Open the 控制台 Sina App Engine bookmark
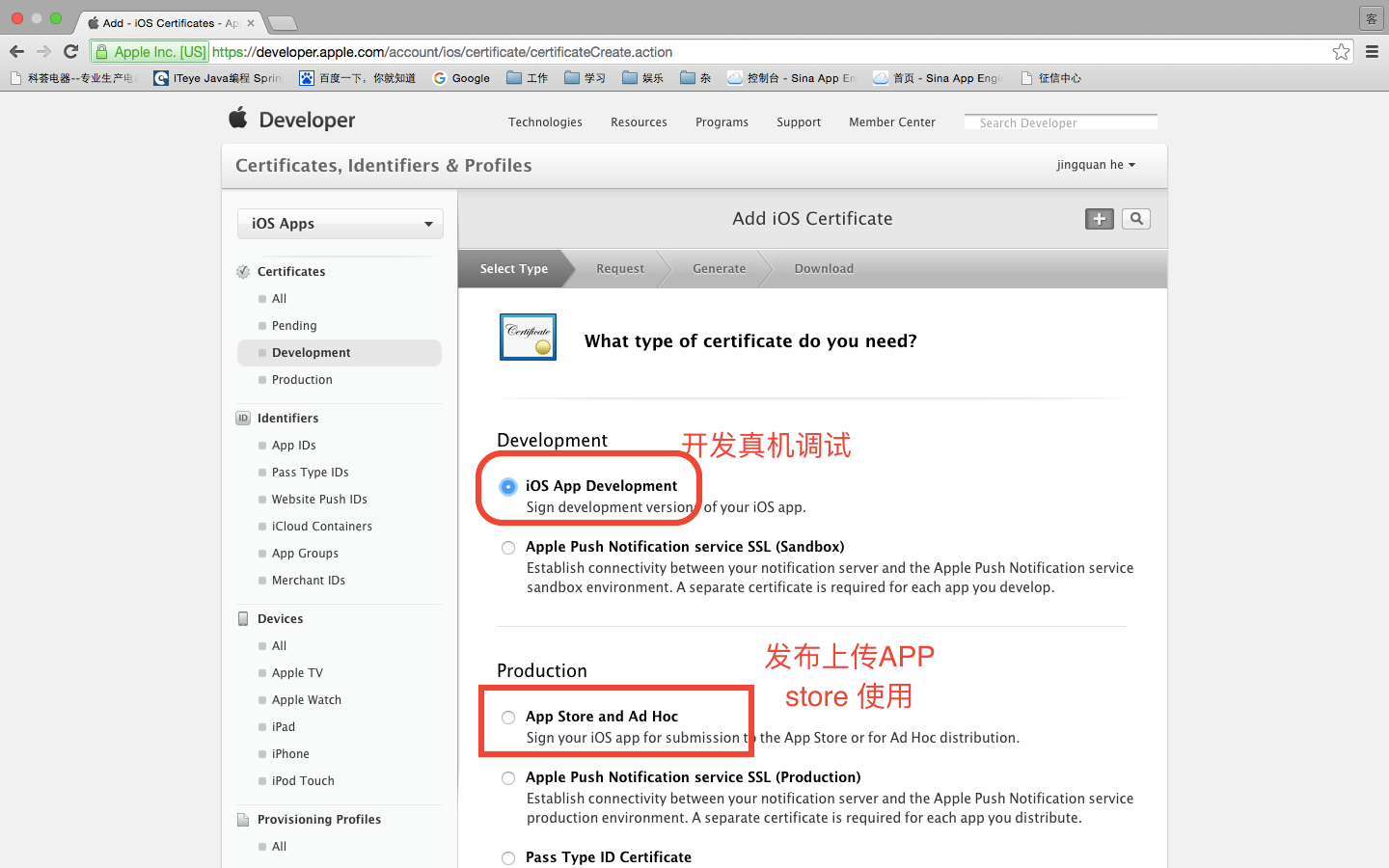 click(x=791, y=78)
